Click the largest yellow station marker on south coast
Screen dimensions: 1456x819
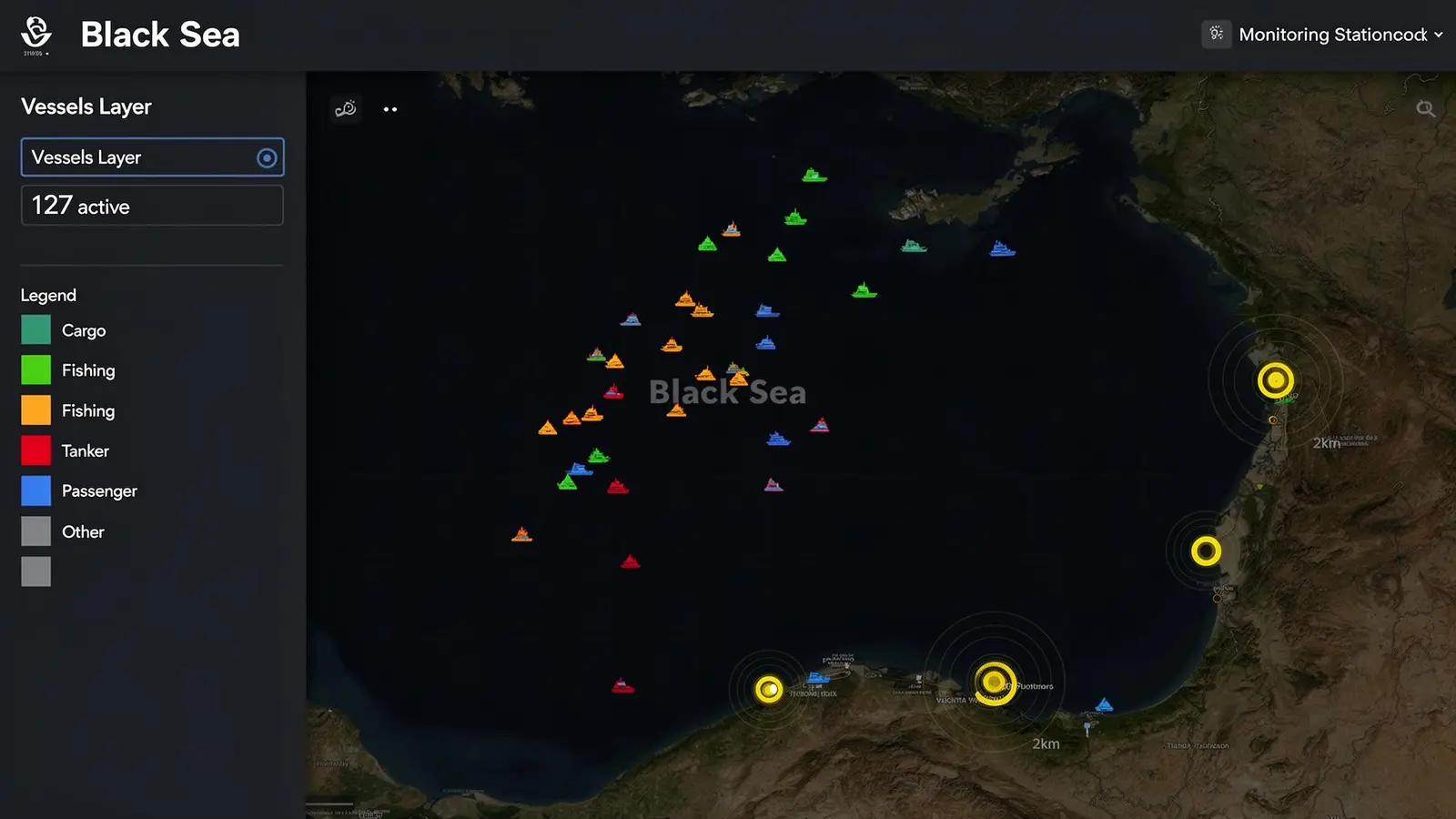995,682
